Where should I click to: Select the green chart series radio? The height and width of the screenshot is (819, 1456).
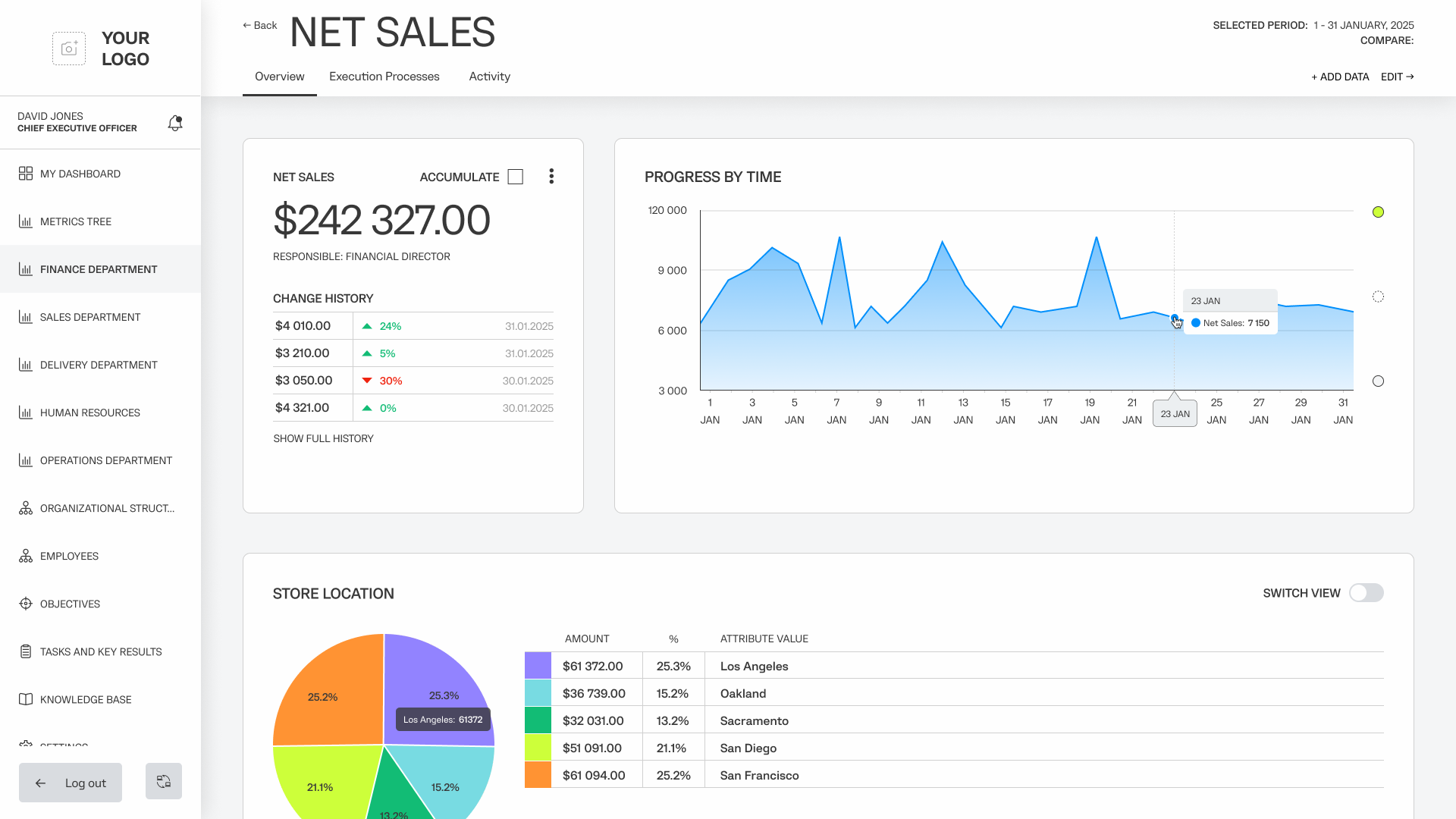[1378, 212]
